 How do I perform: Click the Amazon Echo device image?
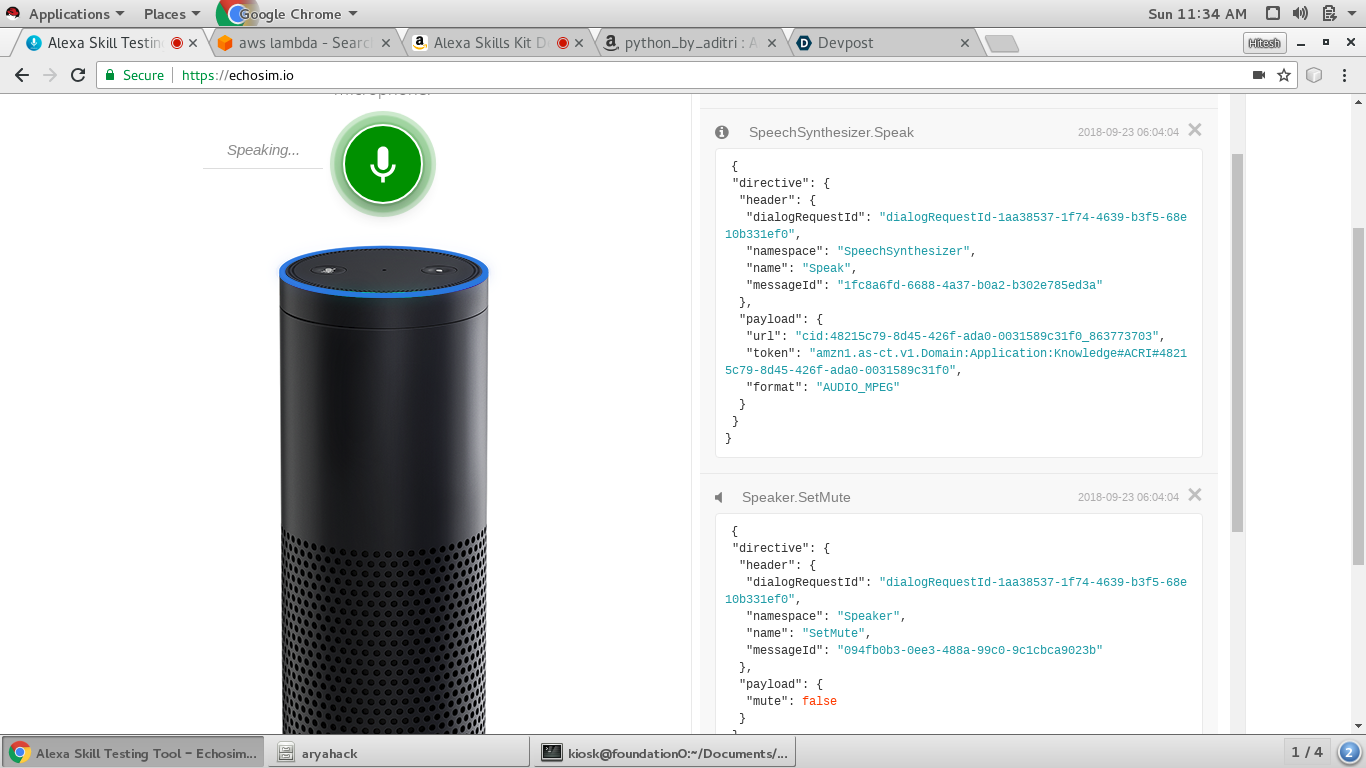pos(384,490)
